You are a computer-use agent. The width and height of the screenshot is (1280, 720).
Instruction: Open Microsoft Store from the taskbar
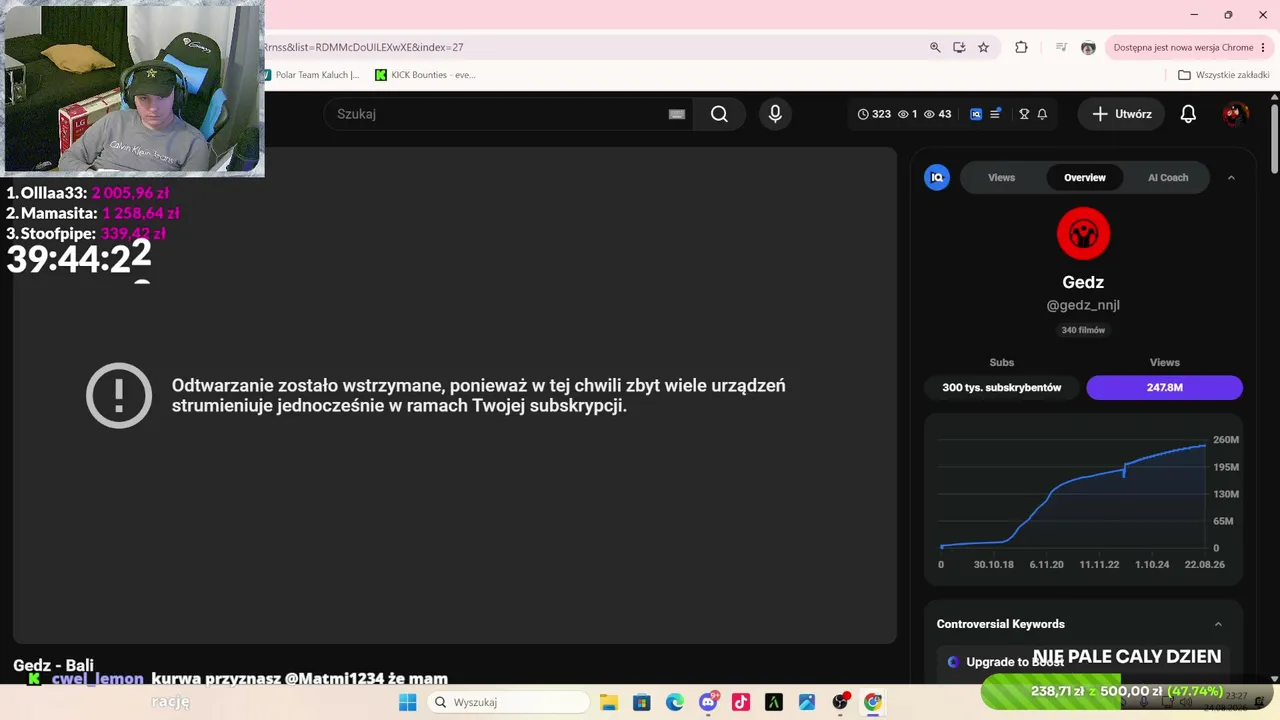tap(642, 702)
